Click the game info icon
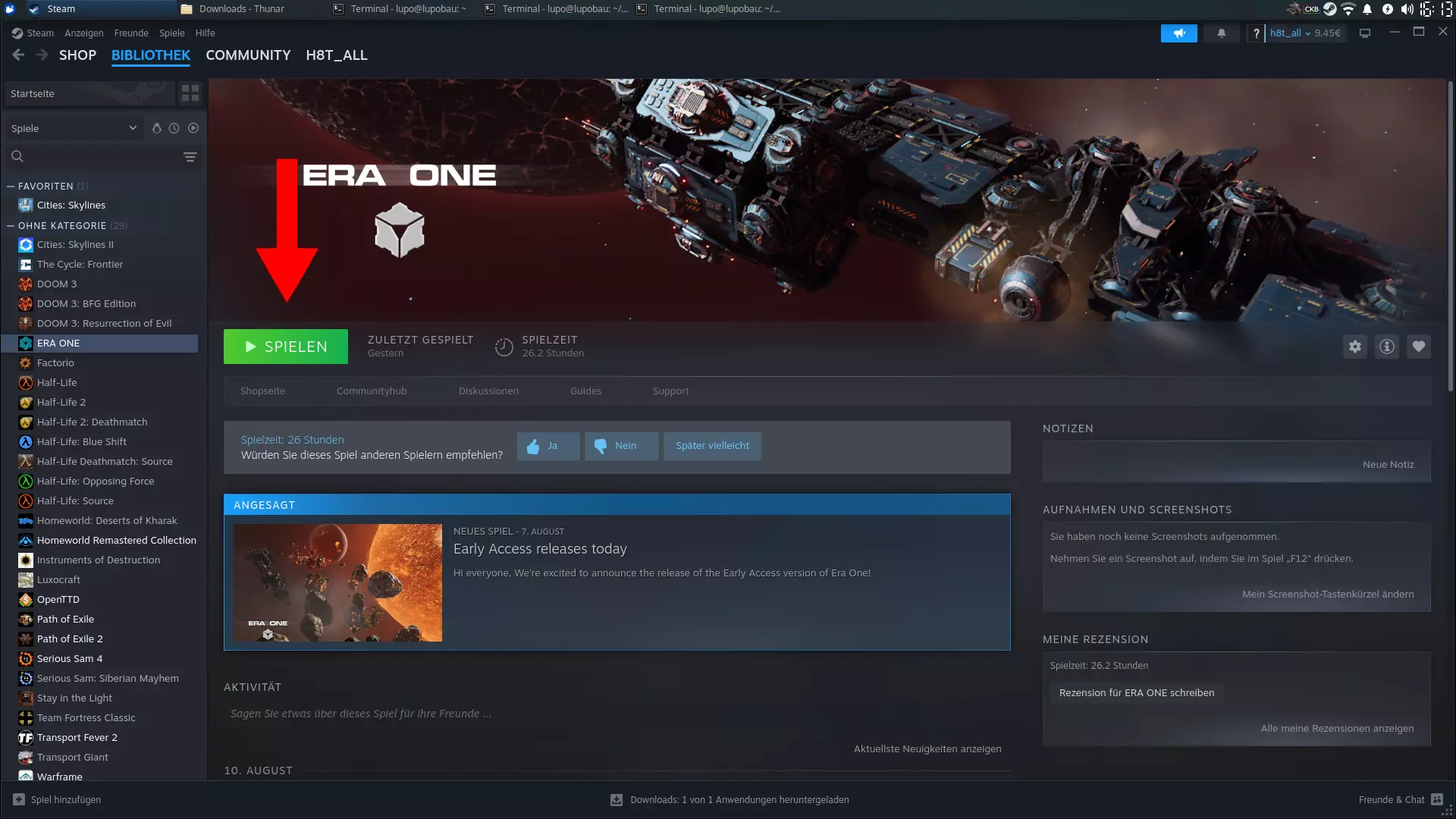 click(x=1386, y=347)
